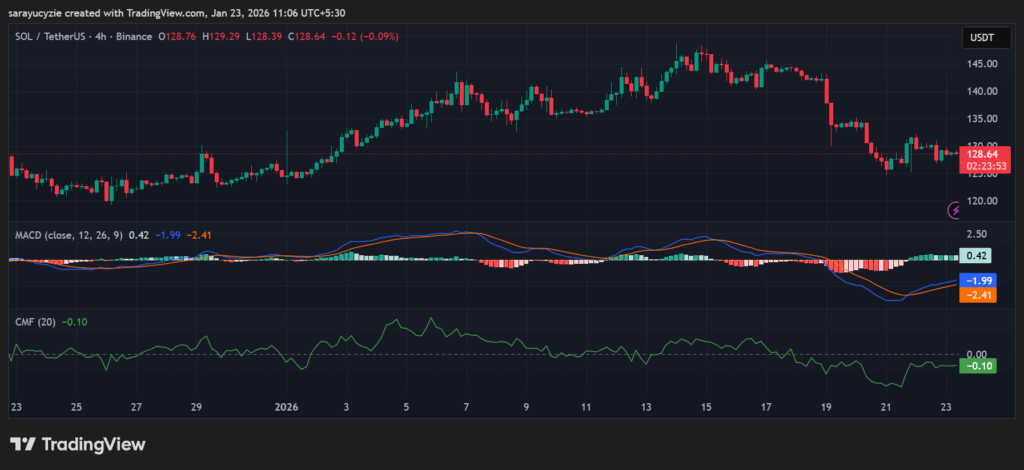Open the USDT currency selector

tap(979, 37)
